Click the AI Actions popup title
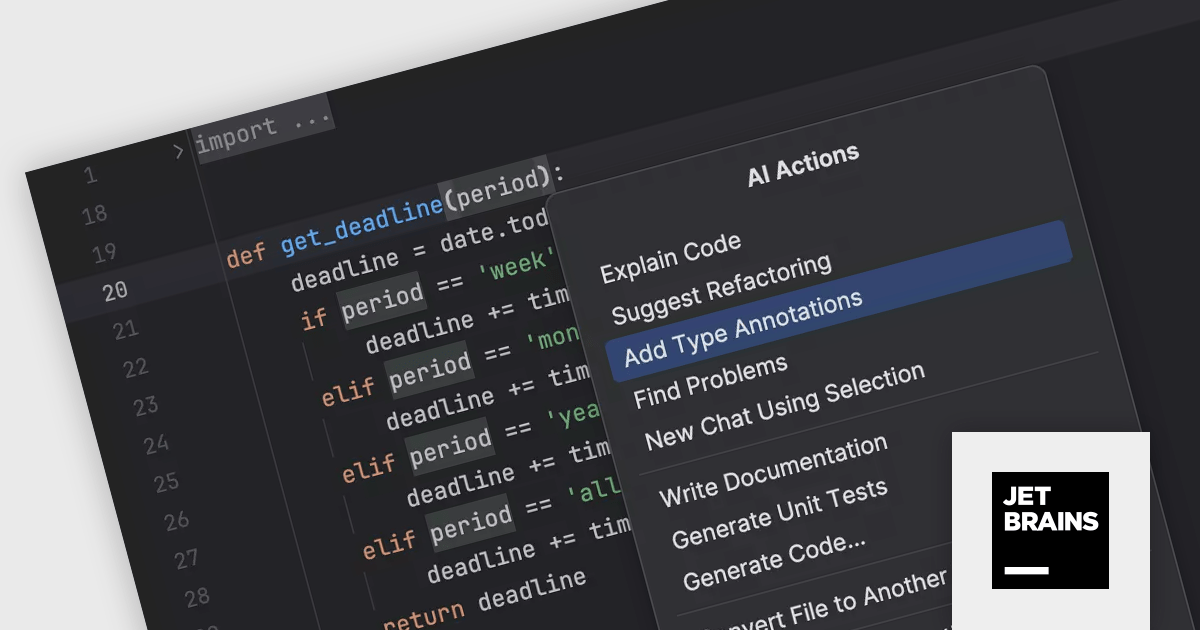1200x630 pixels. tap(803, 166)
